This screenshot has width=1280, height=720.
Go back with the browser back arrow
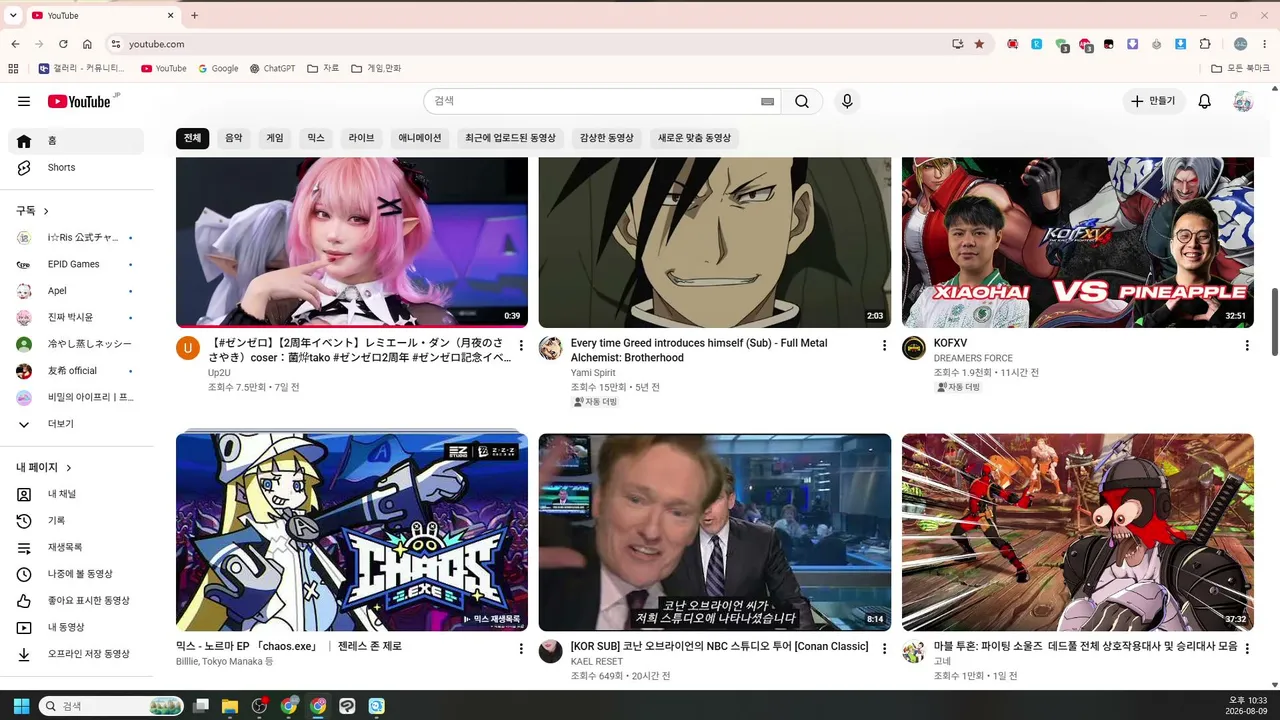15,44
